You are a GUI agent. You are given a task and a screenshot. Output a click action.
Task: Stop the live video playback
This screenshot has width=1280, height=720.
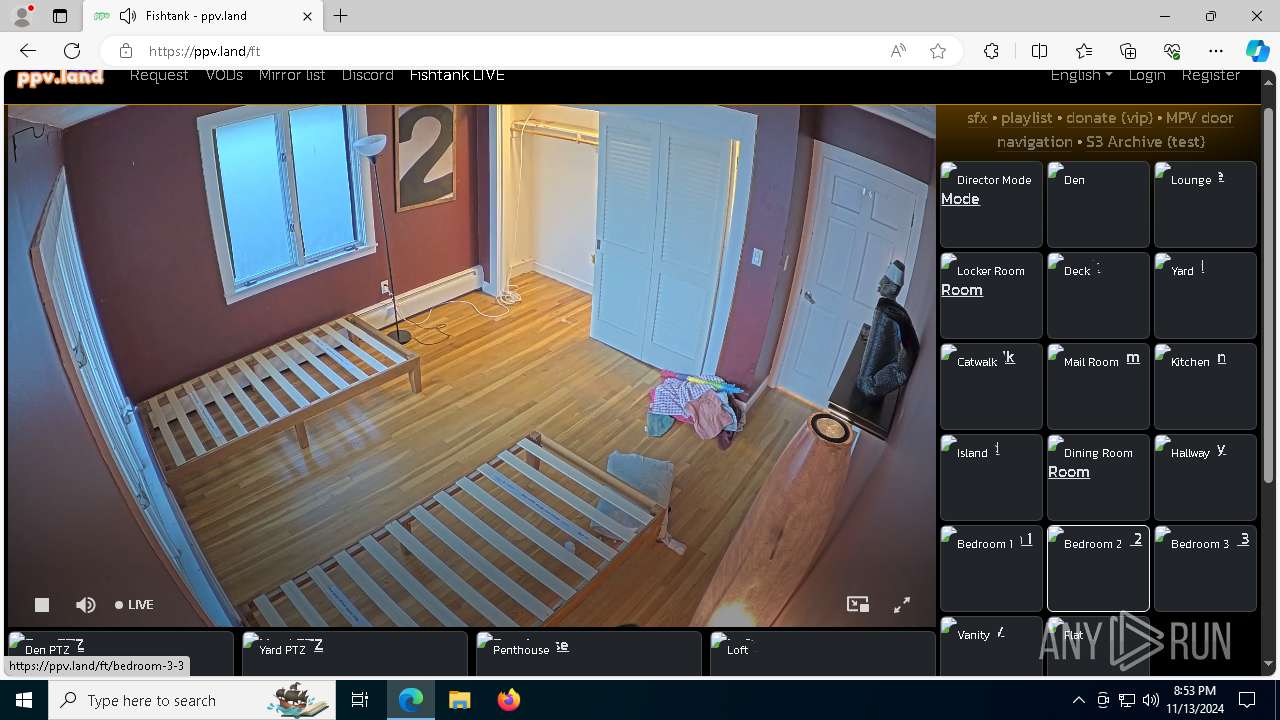[42, 605]
